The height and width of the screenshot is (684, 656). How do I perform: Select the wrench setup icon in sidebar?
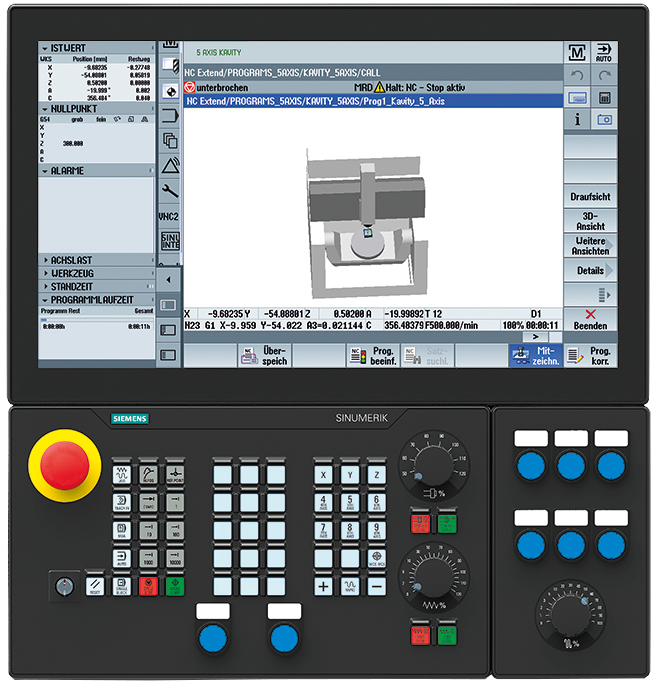(170, 191)
